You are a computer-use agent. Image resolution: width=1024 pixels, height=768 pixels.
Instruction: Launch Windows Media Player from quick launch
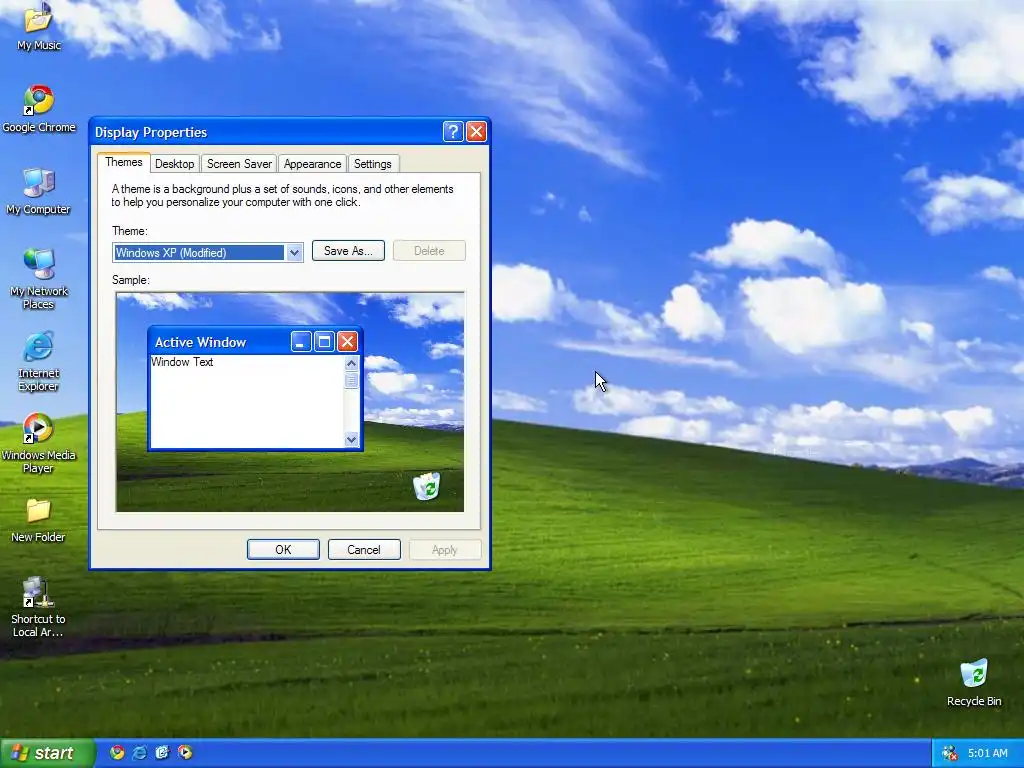[x=185, y=752]
